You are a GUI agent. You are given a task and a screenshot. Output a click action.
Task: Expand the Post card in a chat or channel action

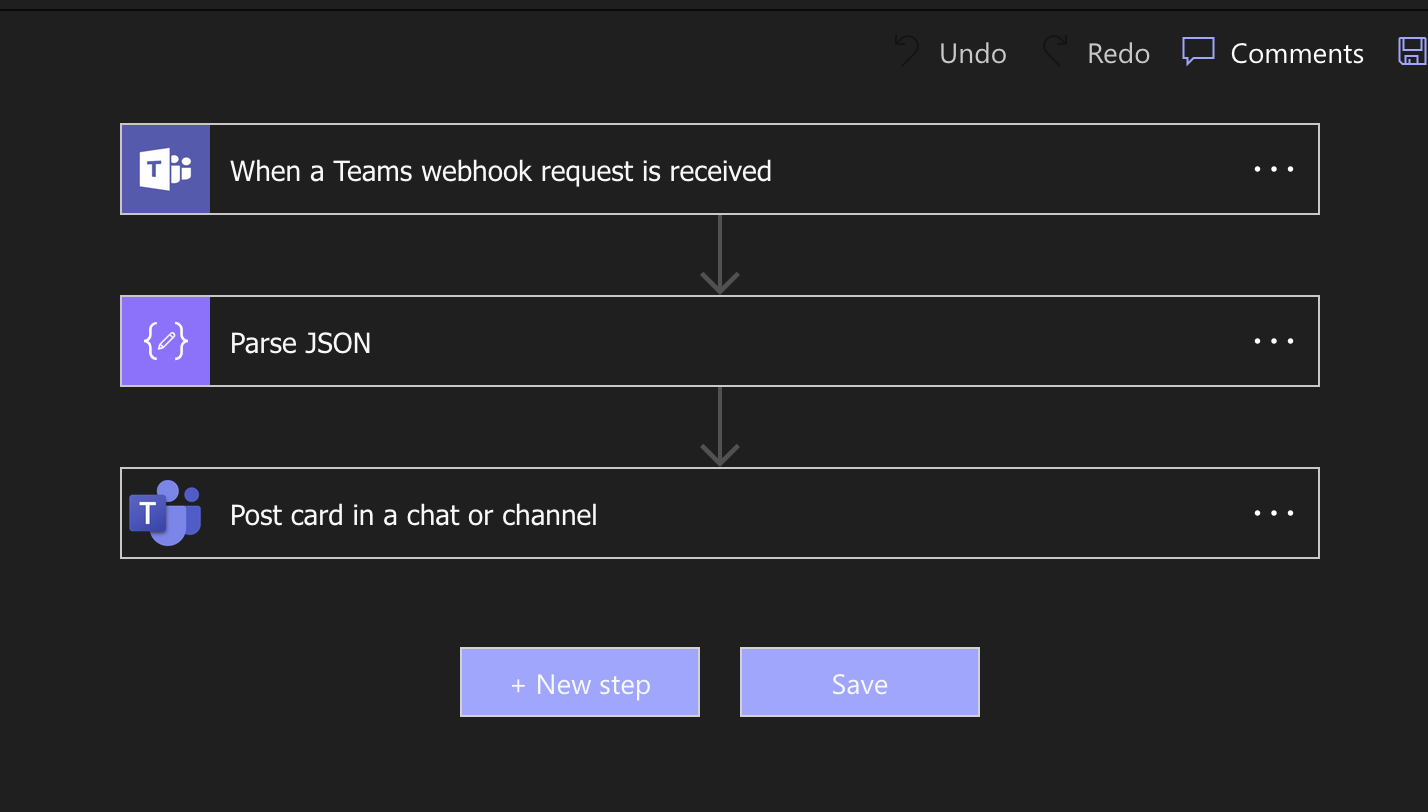pyautogui.click(x=720, y=513)
